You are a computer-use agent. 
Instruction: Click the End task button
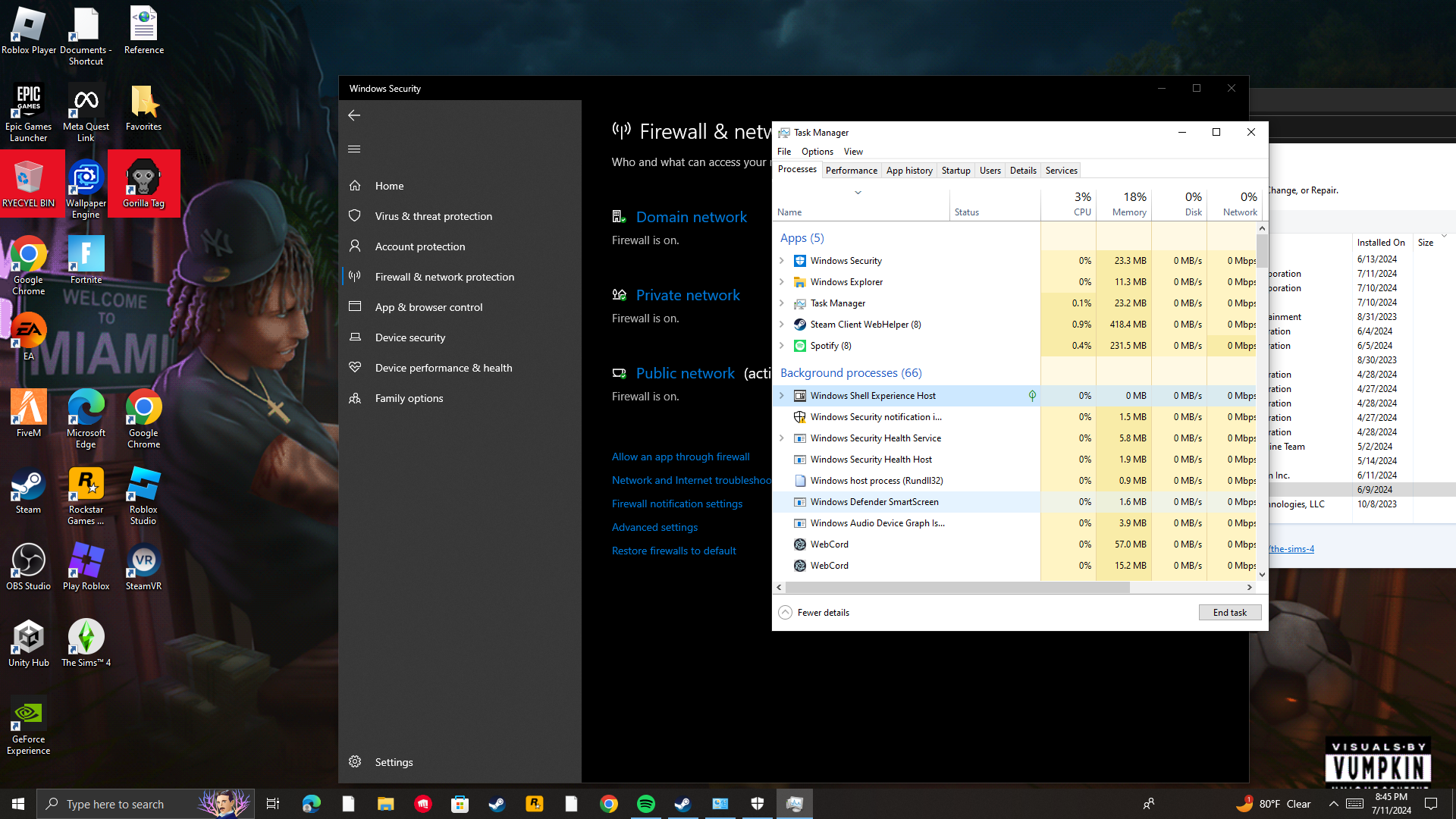(1229, 613)
